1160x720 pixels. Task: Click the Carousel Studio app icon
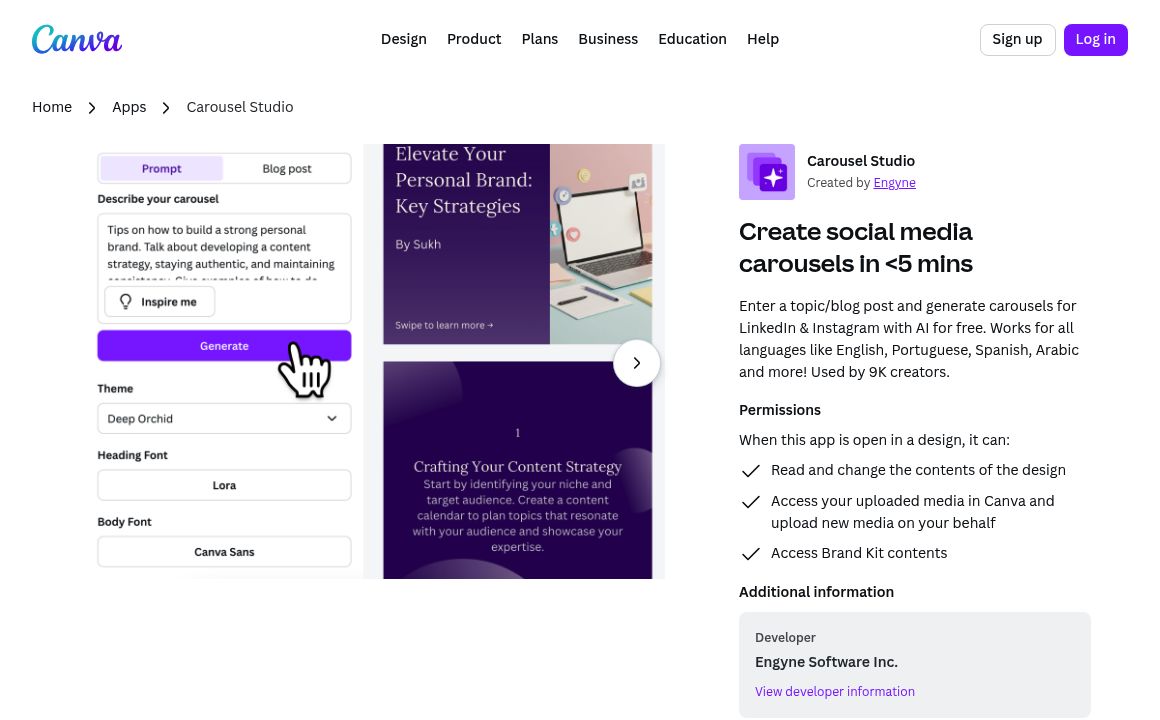[x=766, y=172]
